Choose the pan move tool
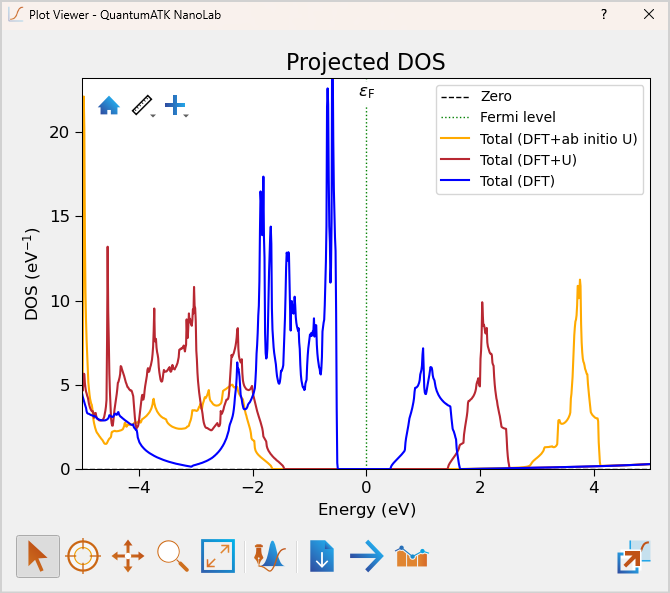Image resolution: width=670 pixels, height=593 pixels. [128, 556]
